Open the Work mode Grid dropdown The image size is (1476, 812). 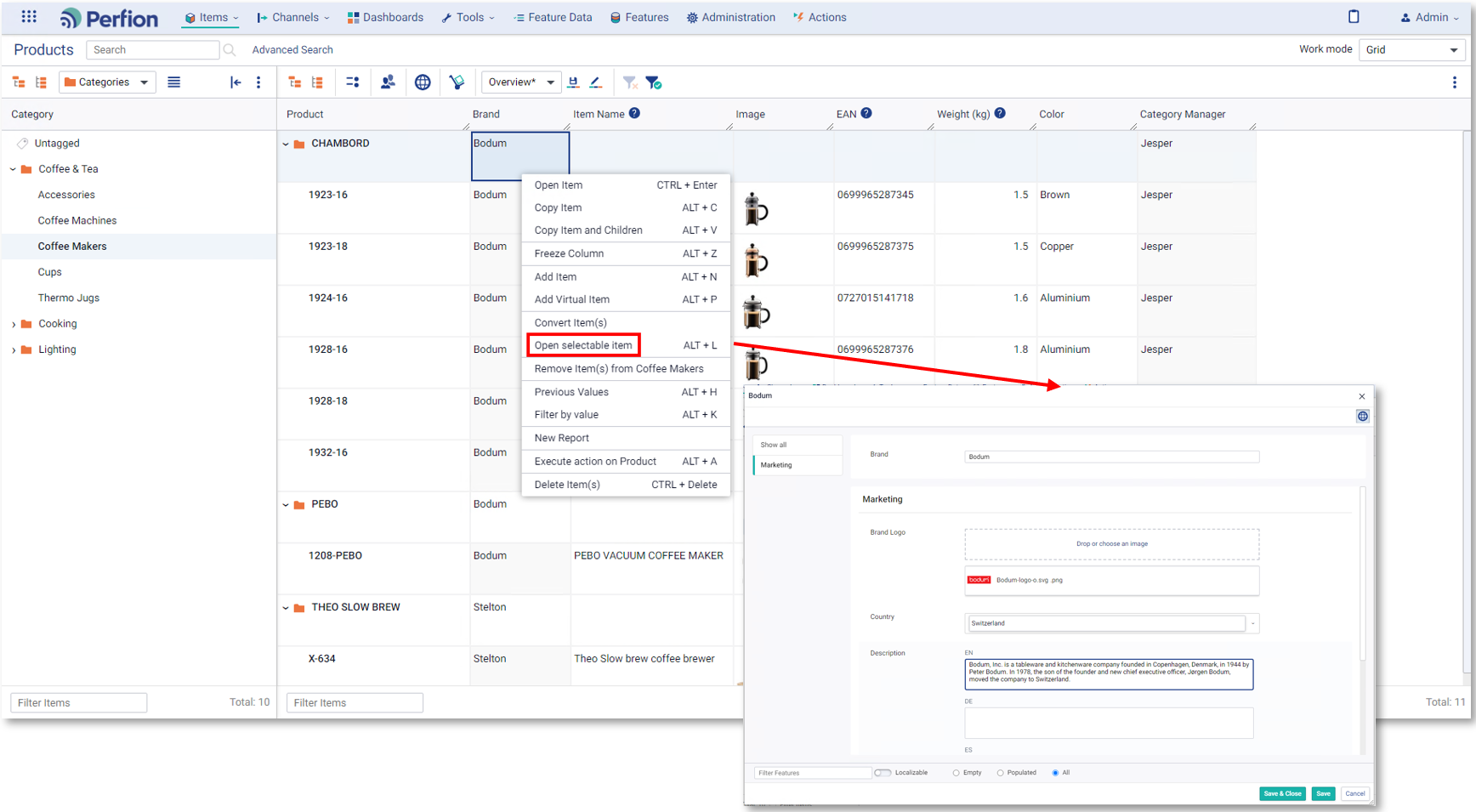pos(1412,49)
